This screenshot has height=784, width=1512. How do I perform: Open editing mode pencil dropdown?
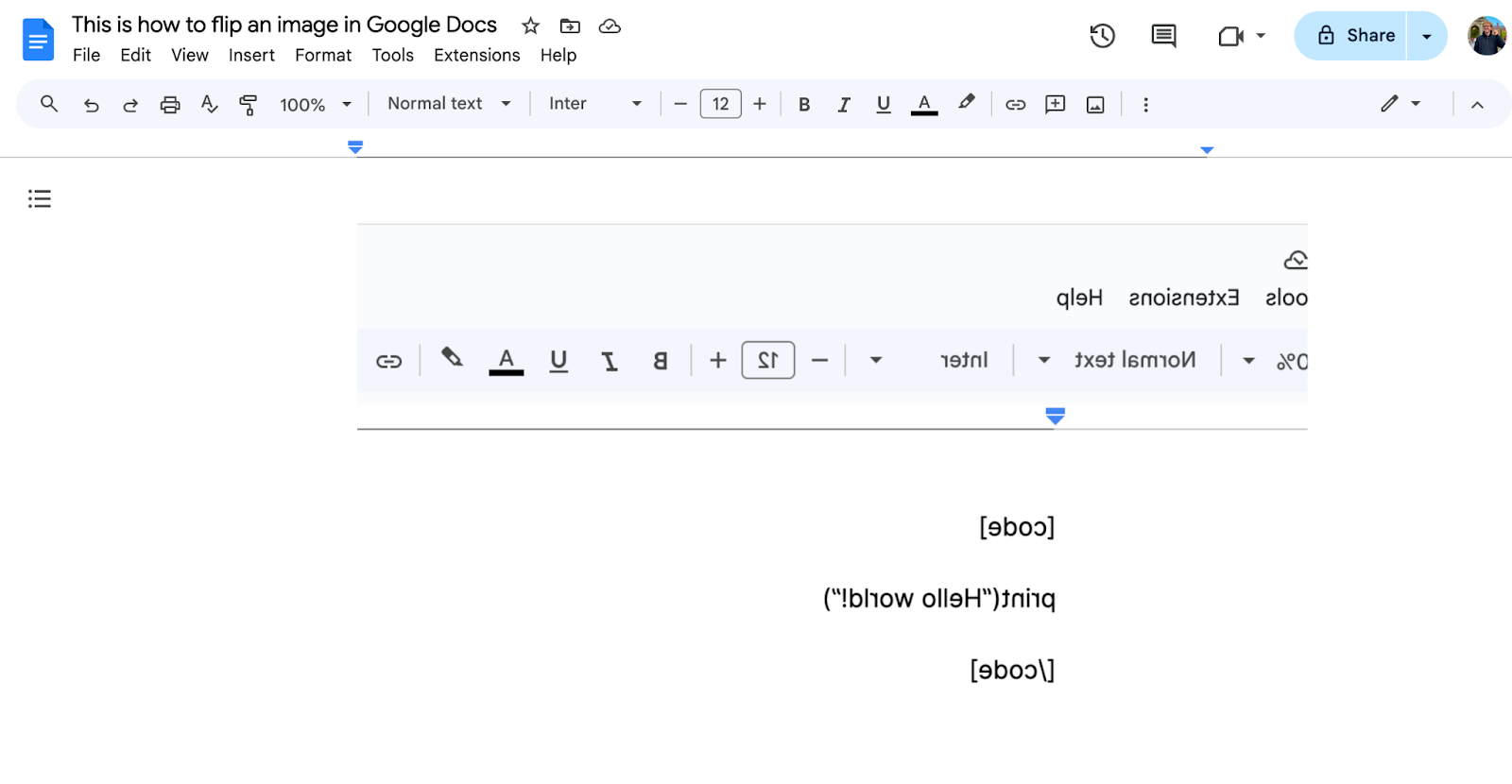click(1400, 104)
